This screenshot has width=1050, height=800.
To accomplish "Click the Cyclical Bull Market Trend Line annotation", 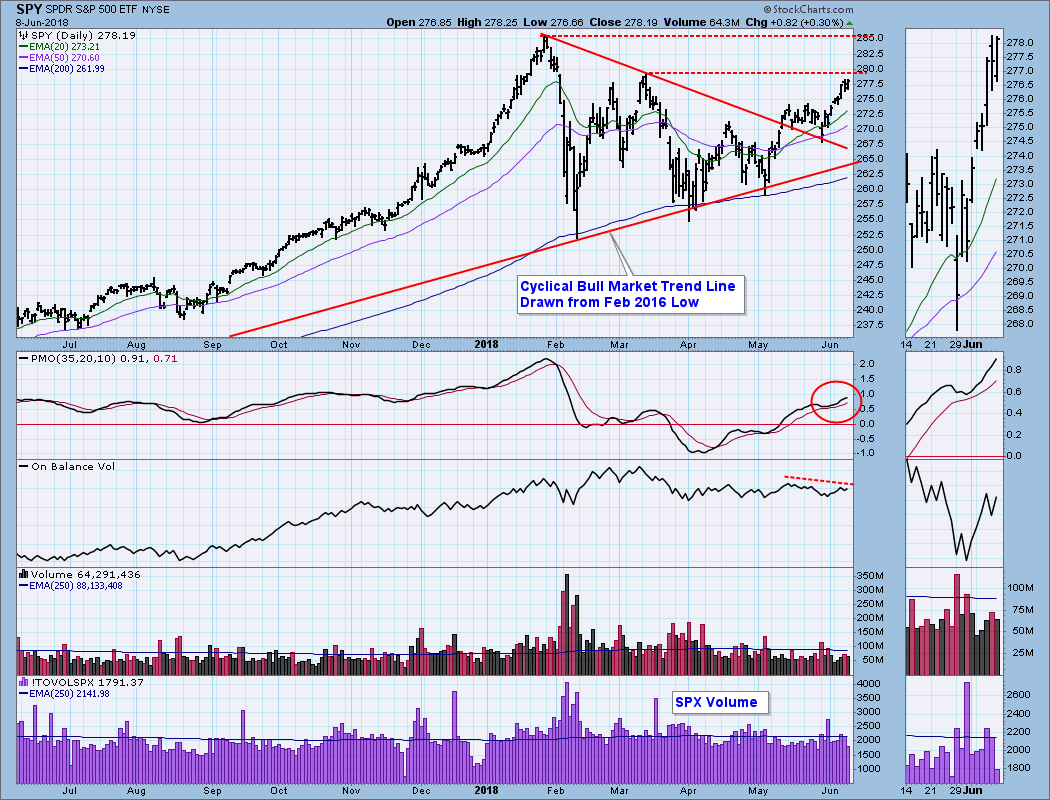I will [x=630, y=295].
